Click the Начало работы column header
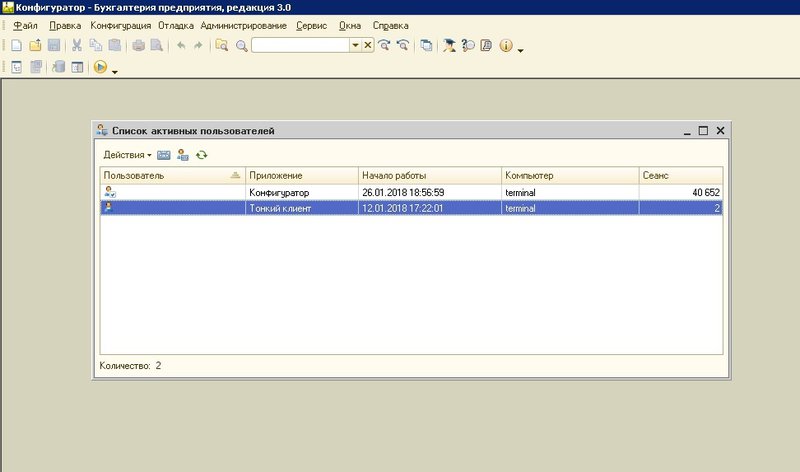800x472 pixels. [x=430, y=176]
